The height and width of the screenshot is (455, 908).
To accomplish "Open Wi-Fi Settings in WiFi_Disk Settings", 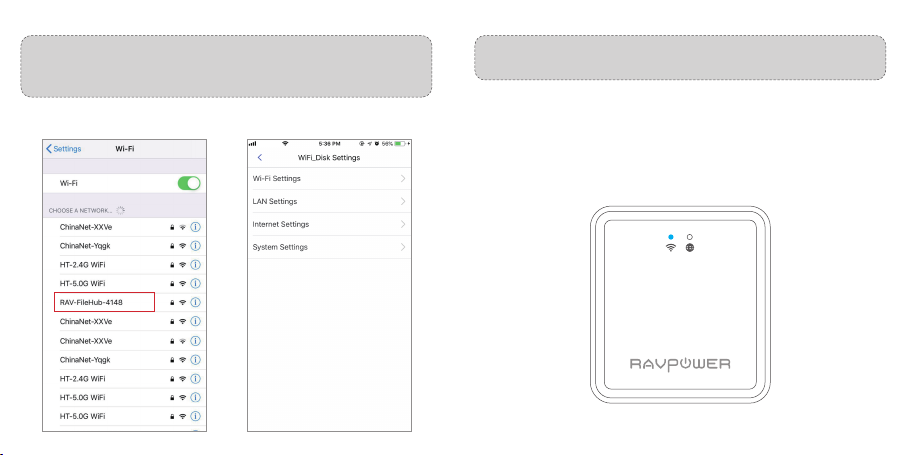I will 329,179.
